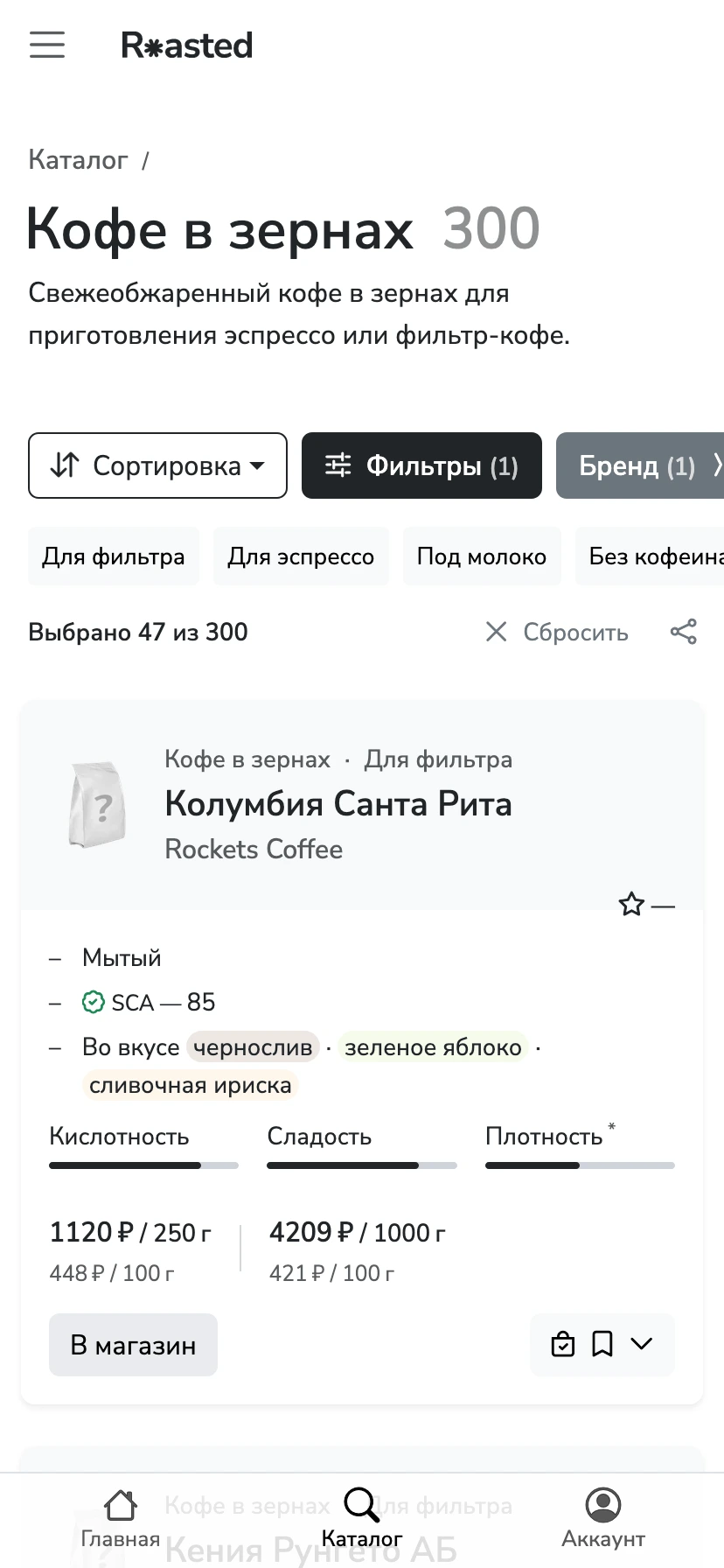Choose the 1120 ₽ / 250 г price
Viewport: 724px width, 1568px height.
click(130, 1232)
